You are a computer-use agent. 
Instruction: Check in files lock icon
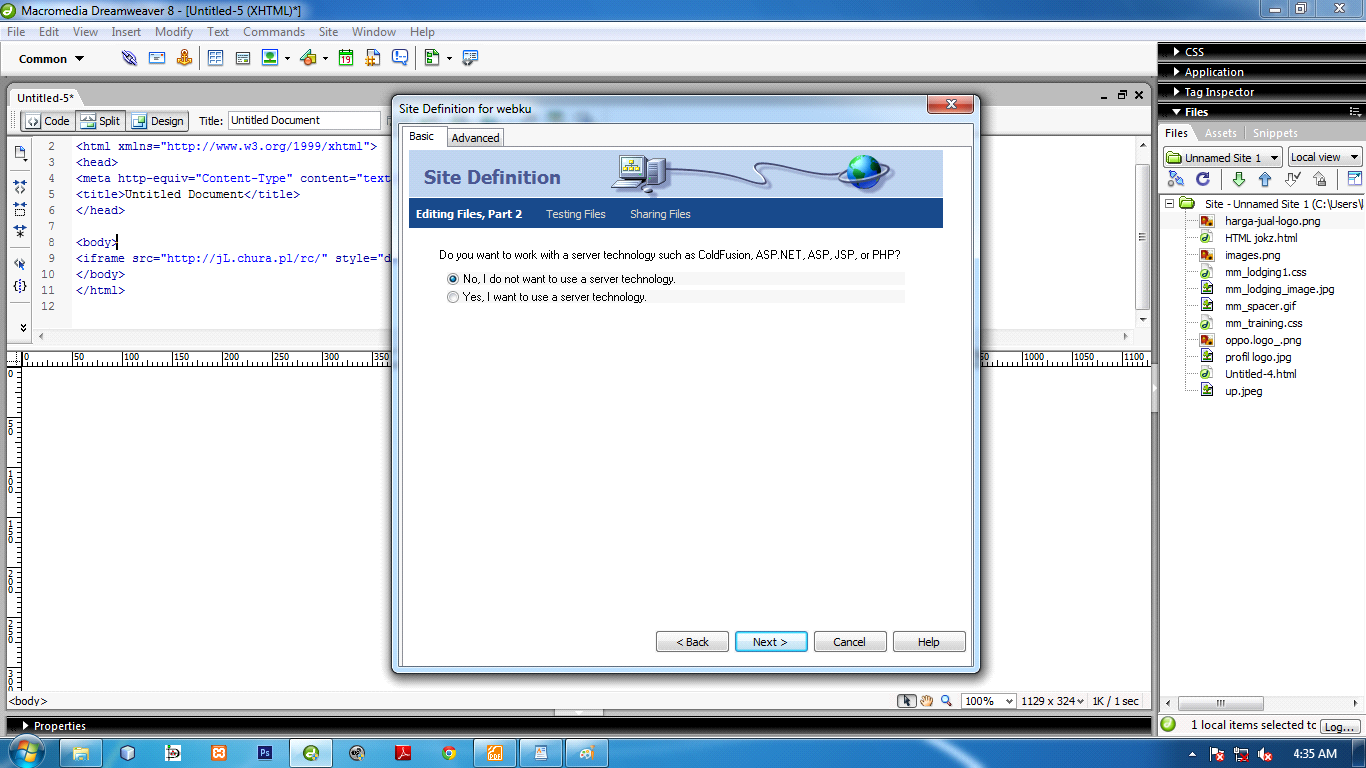(1319, 179)
